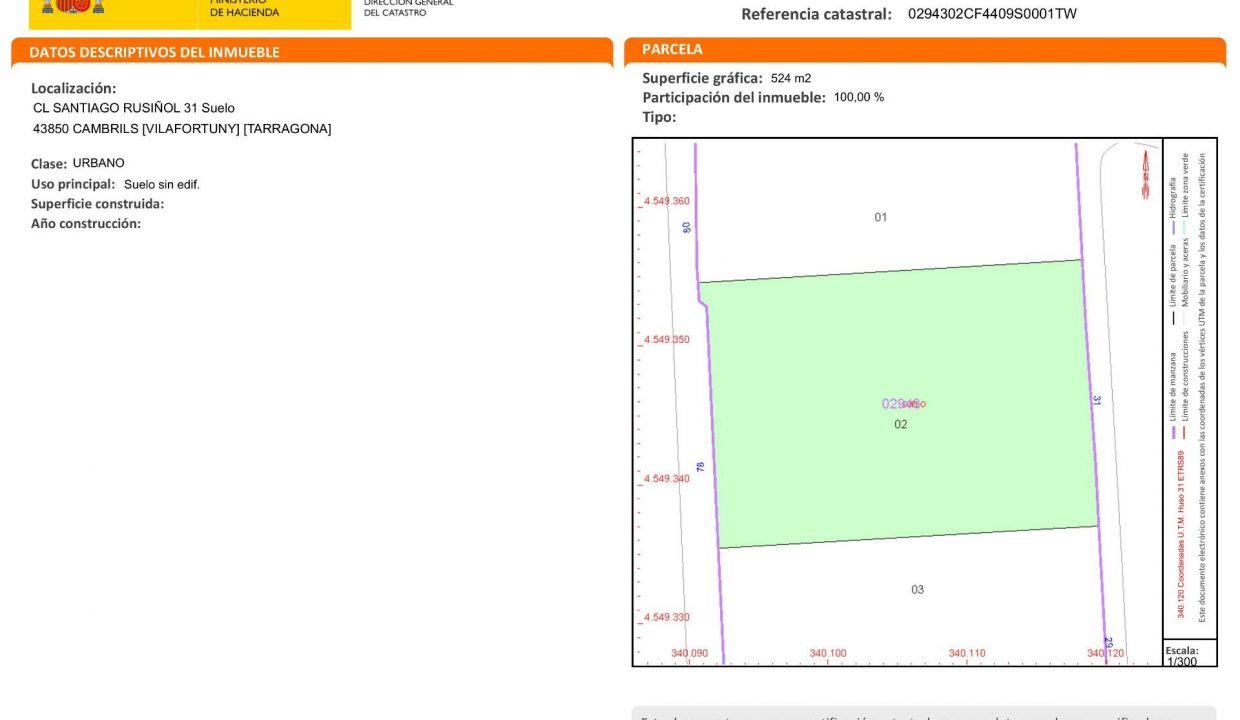Click cadastral reference 0294302CF4409S0001TW
This screenshot has width=1240, height=720.
[x=992, y=14]
